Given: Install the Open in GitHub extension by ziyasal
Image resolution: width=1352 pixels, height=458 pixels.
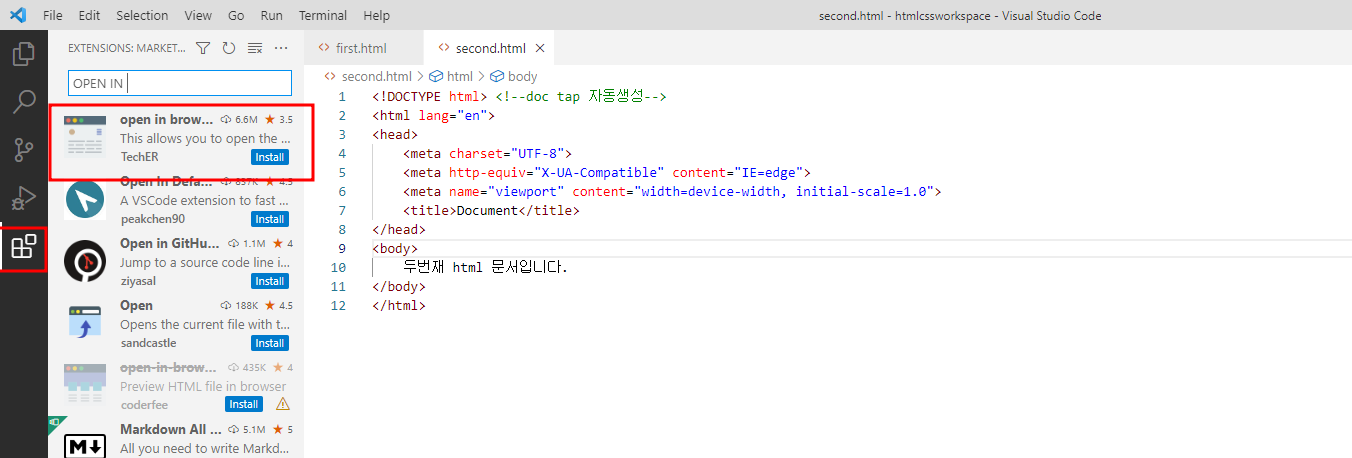Looking at the screenshot, I should point(270,281).
